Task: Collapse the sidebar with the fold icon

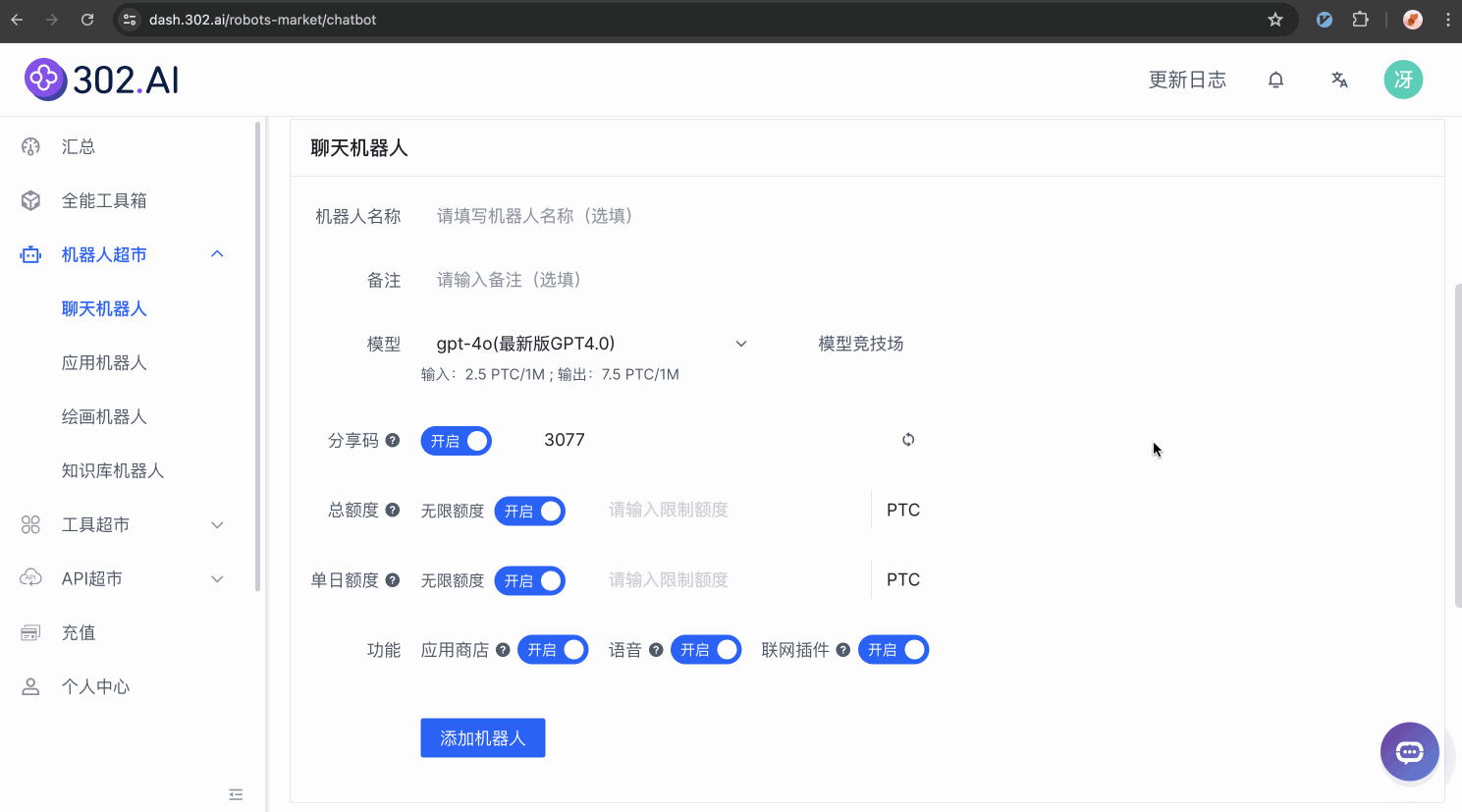Action: coord(236,794)
